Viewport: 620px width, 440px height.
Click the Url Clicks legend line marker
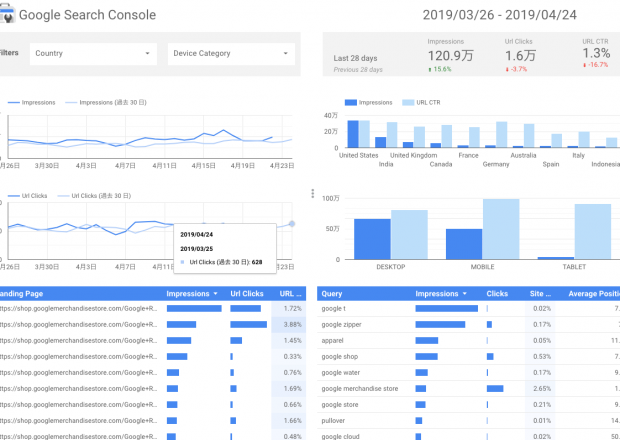coord(14,196)
